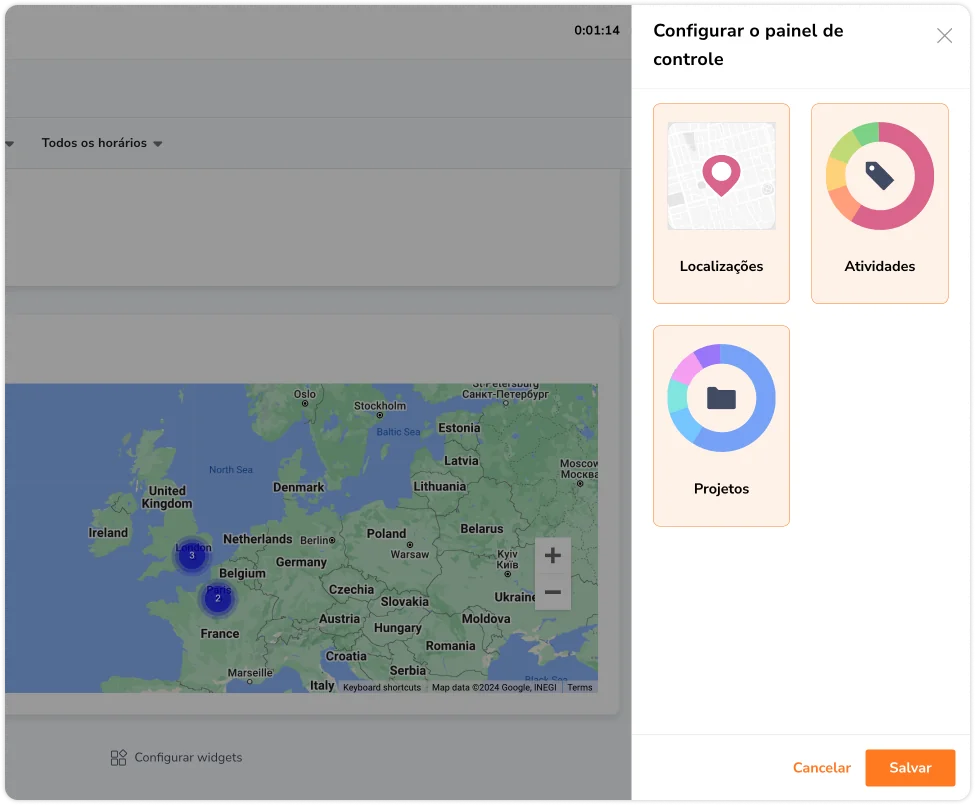Click the Oslo city label on map
Image resolution: width=975 pixels, height=805 pixels.
[x=305, y=394]
